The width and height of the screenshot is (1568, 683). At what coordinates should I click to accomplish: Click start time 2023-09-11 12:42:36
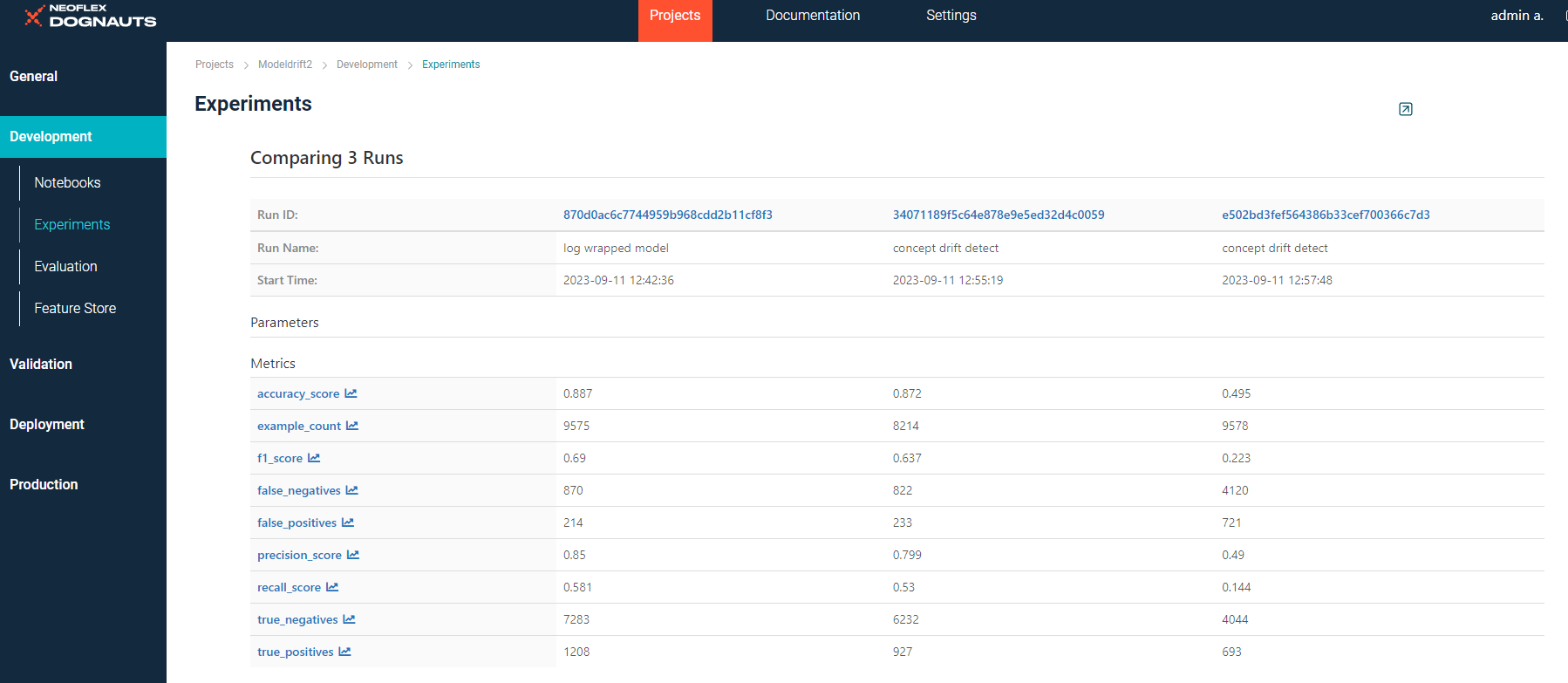(x=618, y=280)
